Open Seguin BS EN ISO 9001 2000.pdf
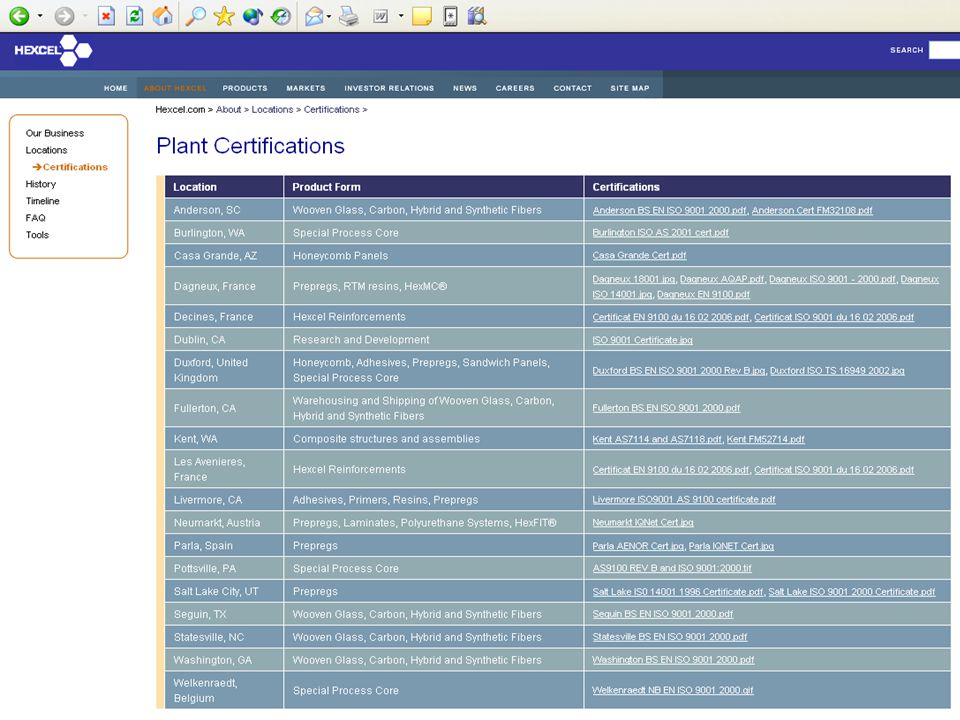 coord(662,614)
